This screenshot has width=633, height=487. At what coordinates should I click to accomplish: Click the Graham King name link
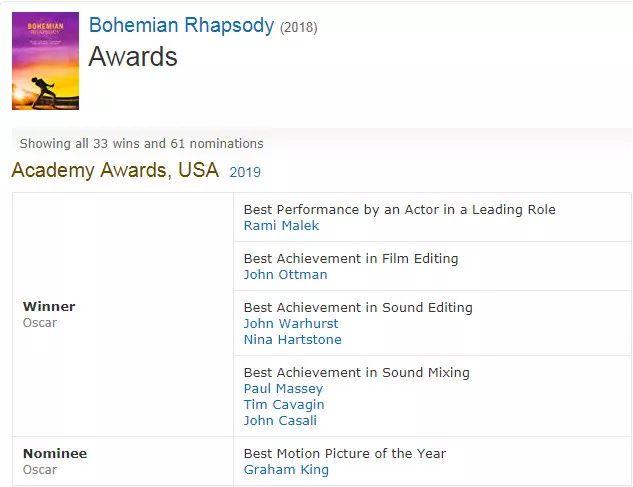coord(286,470)
